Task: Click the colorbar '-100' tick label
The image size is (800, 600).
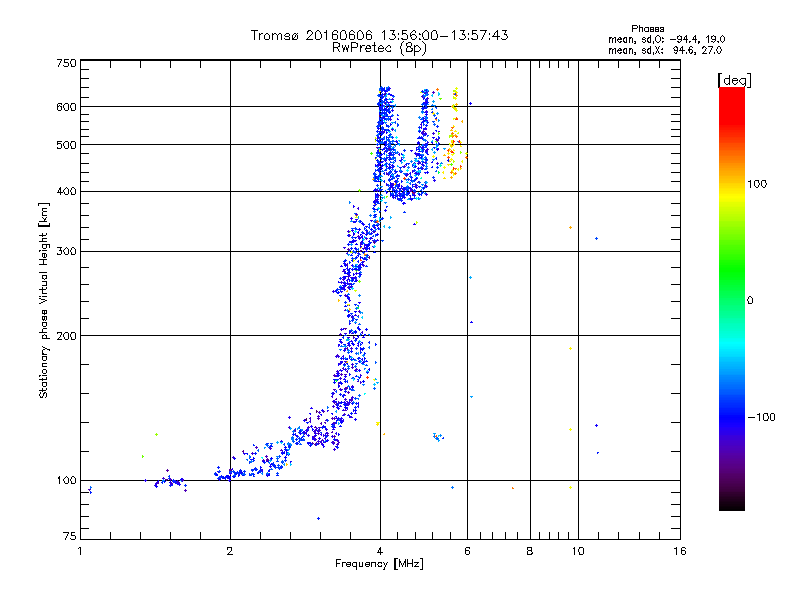Action: [x=761, y=417]
